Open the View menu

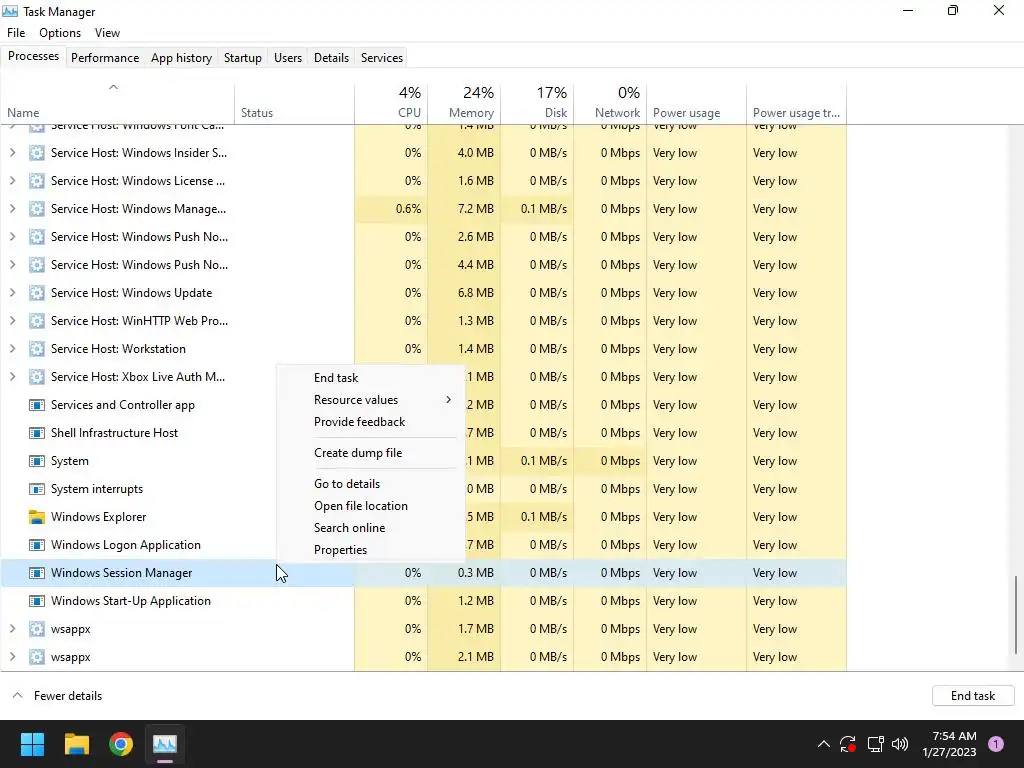tap(107, 33)
